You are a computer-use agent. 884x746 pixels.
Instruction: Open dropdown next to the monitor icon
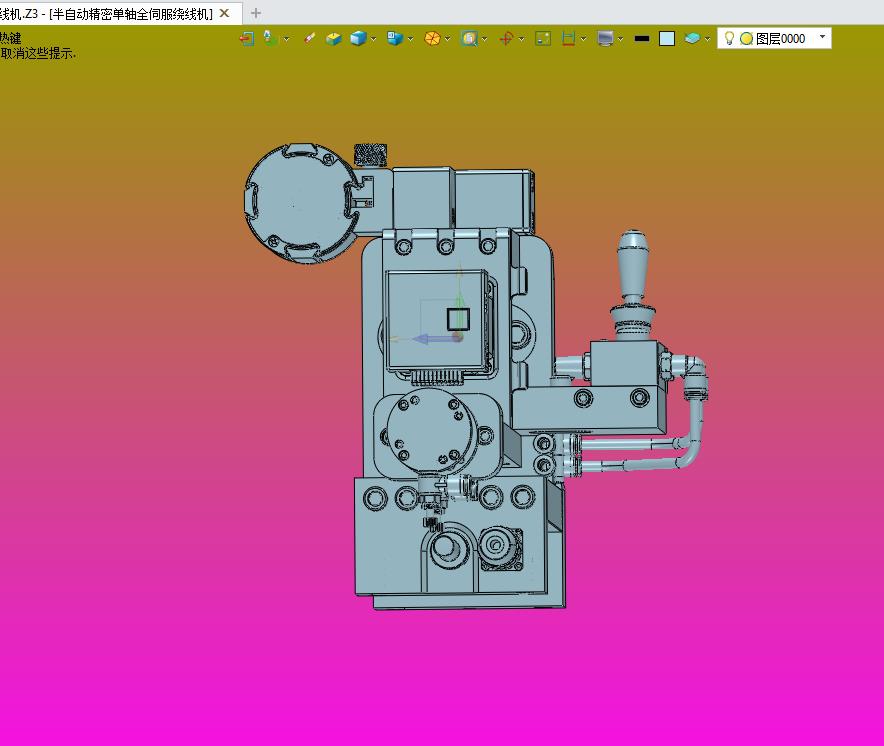click(620, 39)
